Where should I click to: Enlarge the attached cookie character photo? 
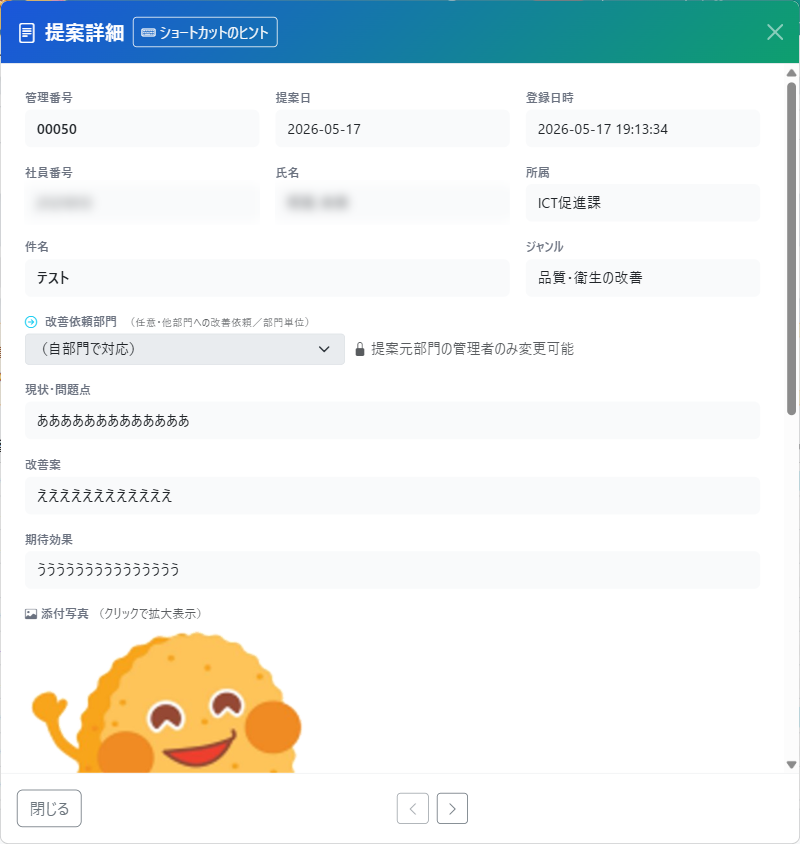point(167,703)
